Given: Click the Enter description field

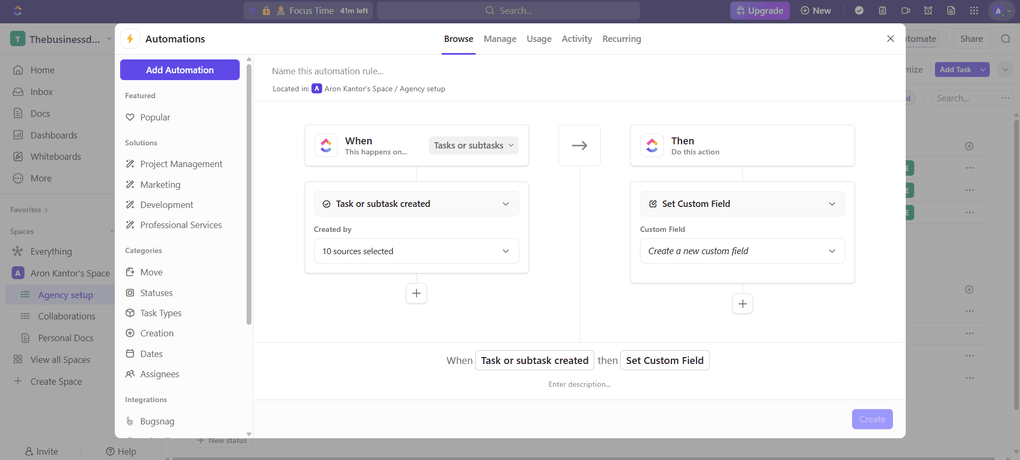Looking at the screenshot, I should pos(579,385).
